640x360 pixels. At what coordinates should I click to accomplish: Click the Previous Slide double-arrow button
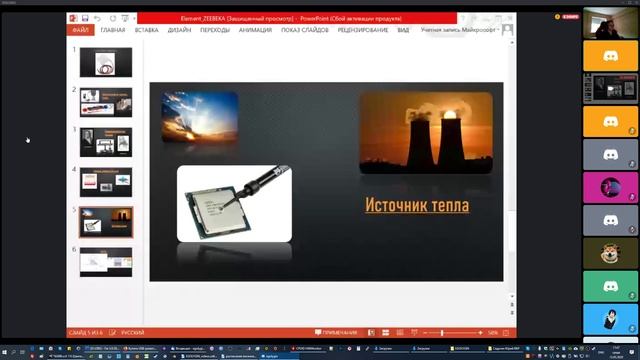[512, 305]
